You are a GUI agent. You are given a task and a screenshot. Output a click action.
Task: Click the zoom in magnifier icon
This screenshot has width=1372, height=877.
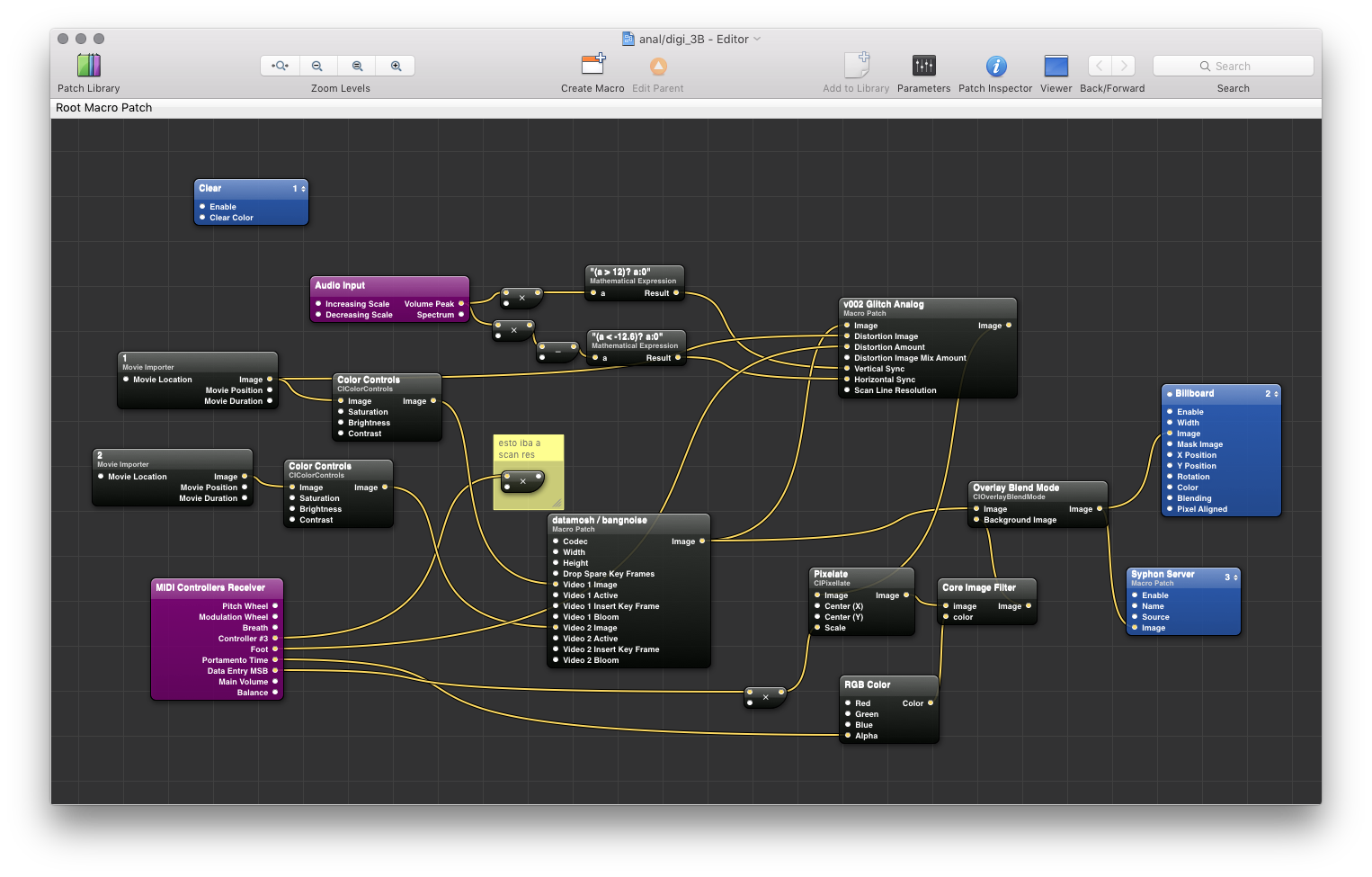(x=396, y=66)
